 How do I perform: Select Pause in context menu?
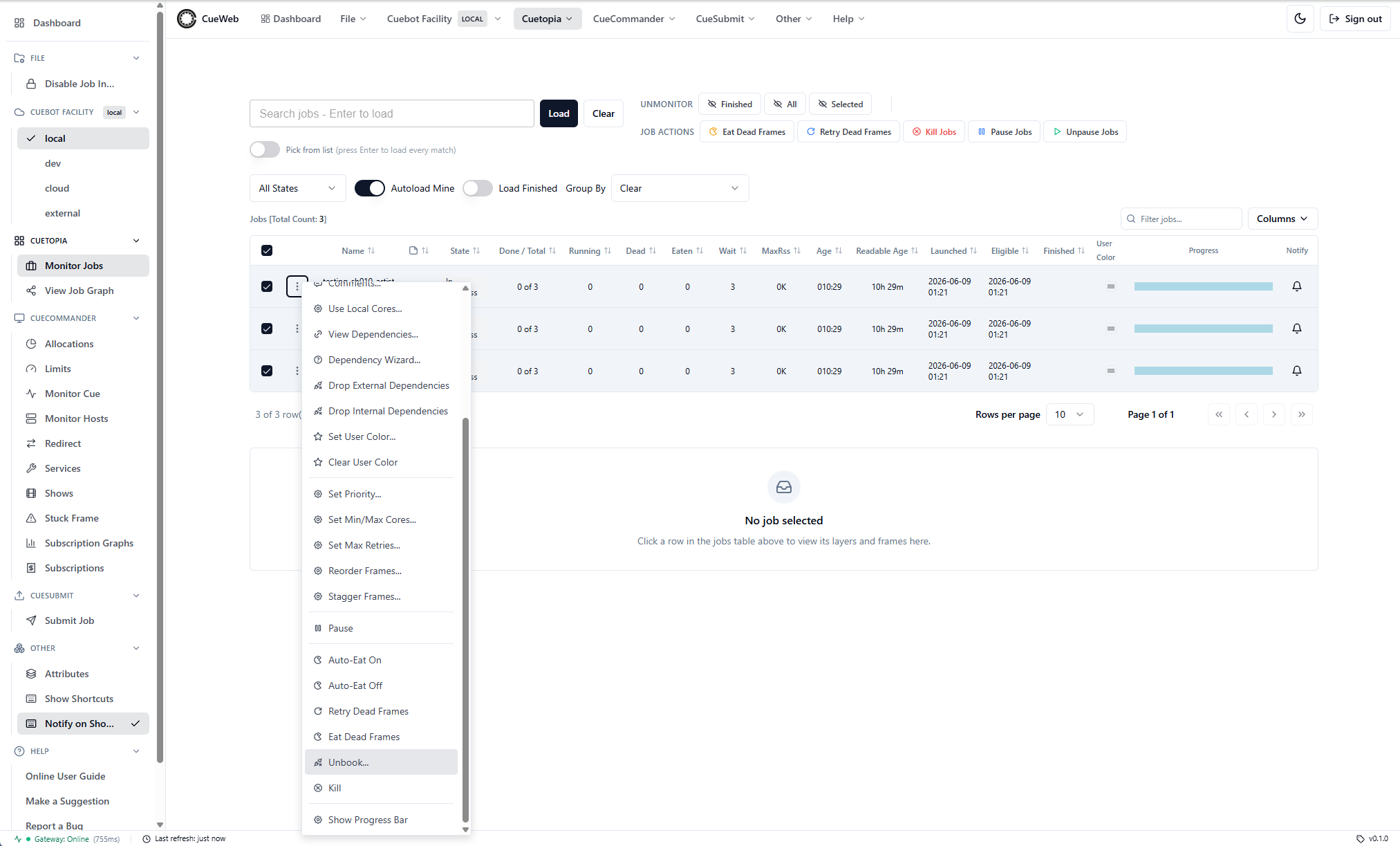381,628
